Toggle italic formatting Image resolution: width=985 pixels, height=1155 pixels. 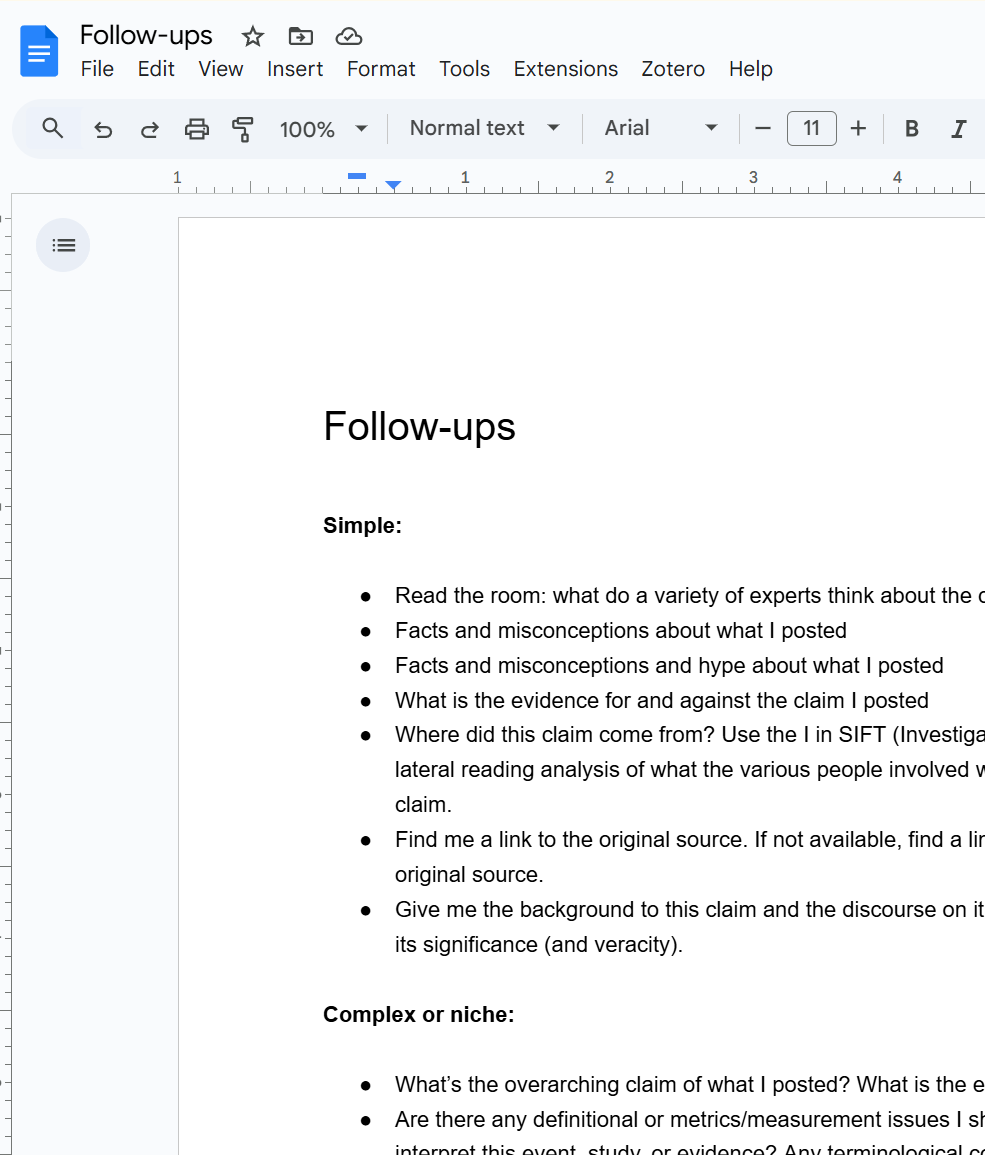coord(958,128)
